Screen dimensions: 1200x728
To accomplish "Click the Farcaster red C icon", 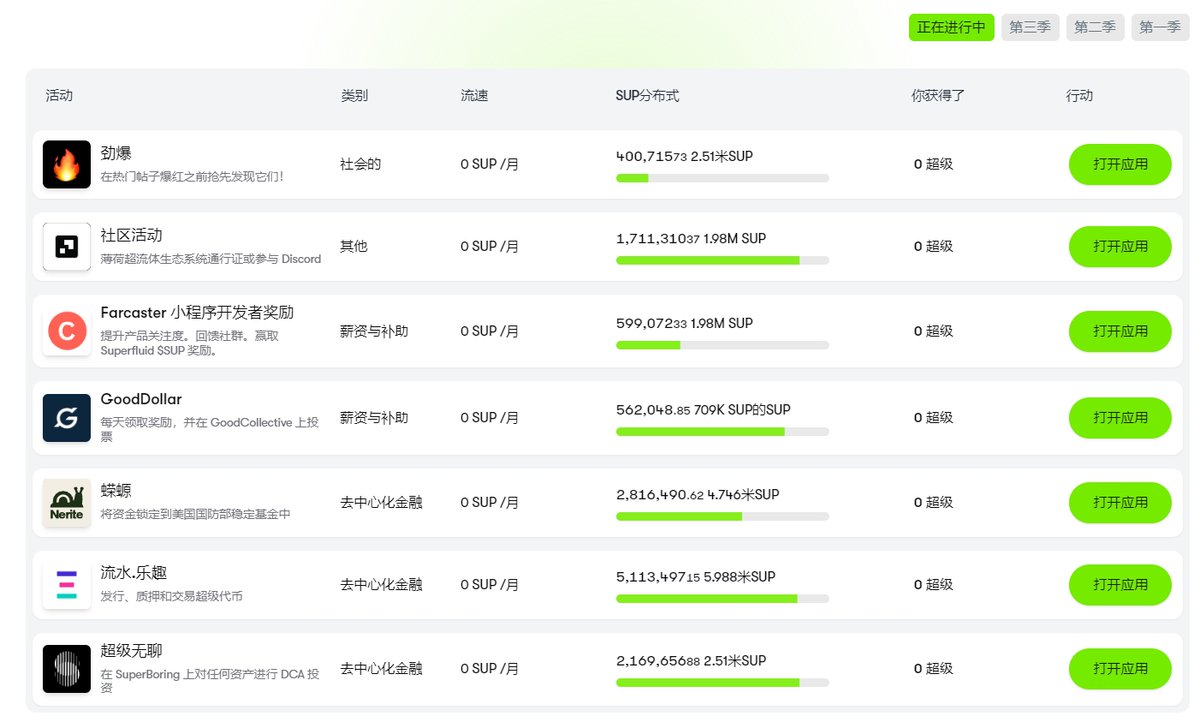I will [x=67, y=331].
